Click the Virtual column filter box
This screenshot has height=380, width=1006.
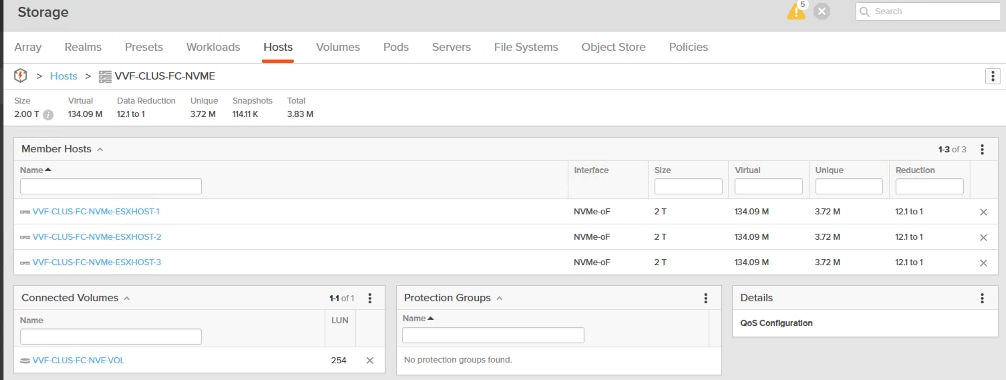pos(769,187)
